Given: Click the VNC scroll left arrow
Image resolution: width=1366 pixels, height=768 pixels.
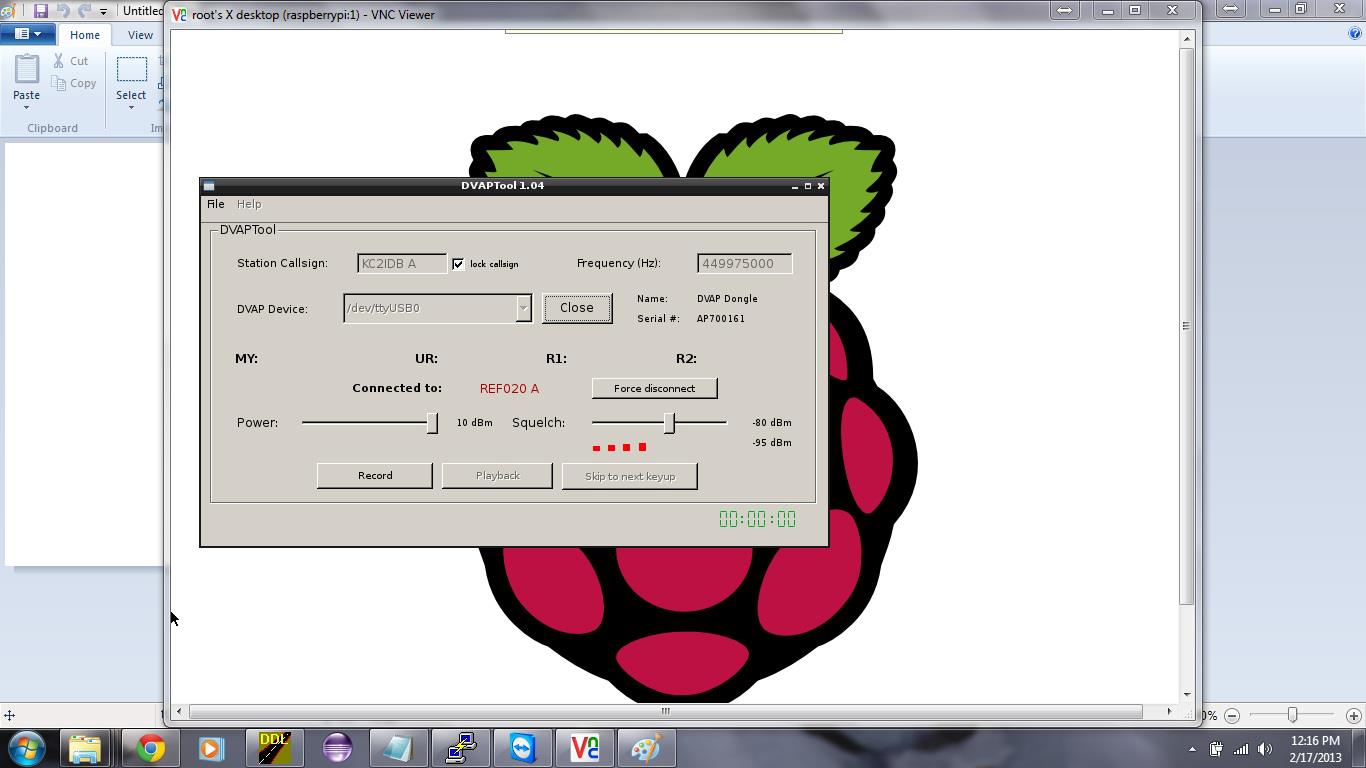Looking at the screenshot, I should tap(179, 712).
